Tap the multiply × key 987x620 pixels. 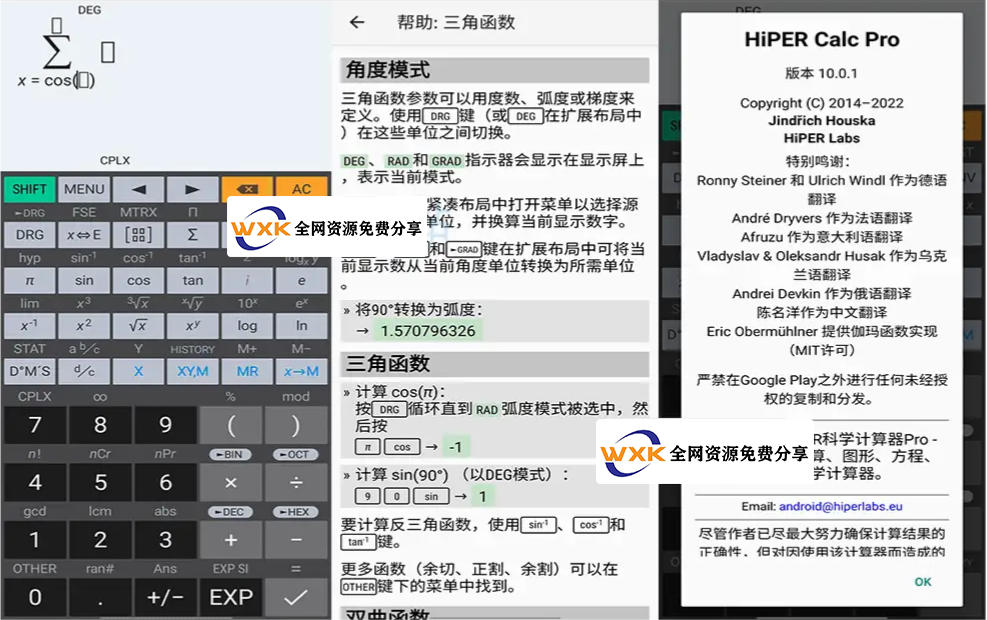coord(231,483)
